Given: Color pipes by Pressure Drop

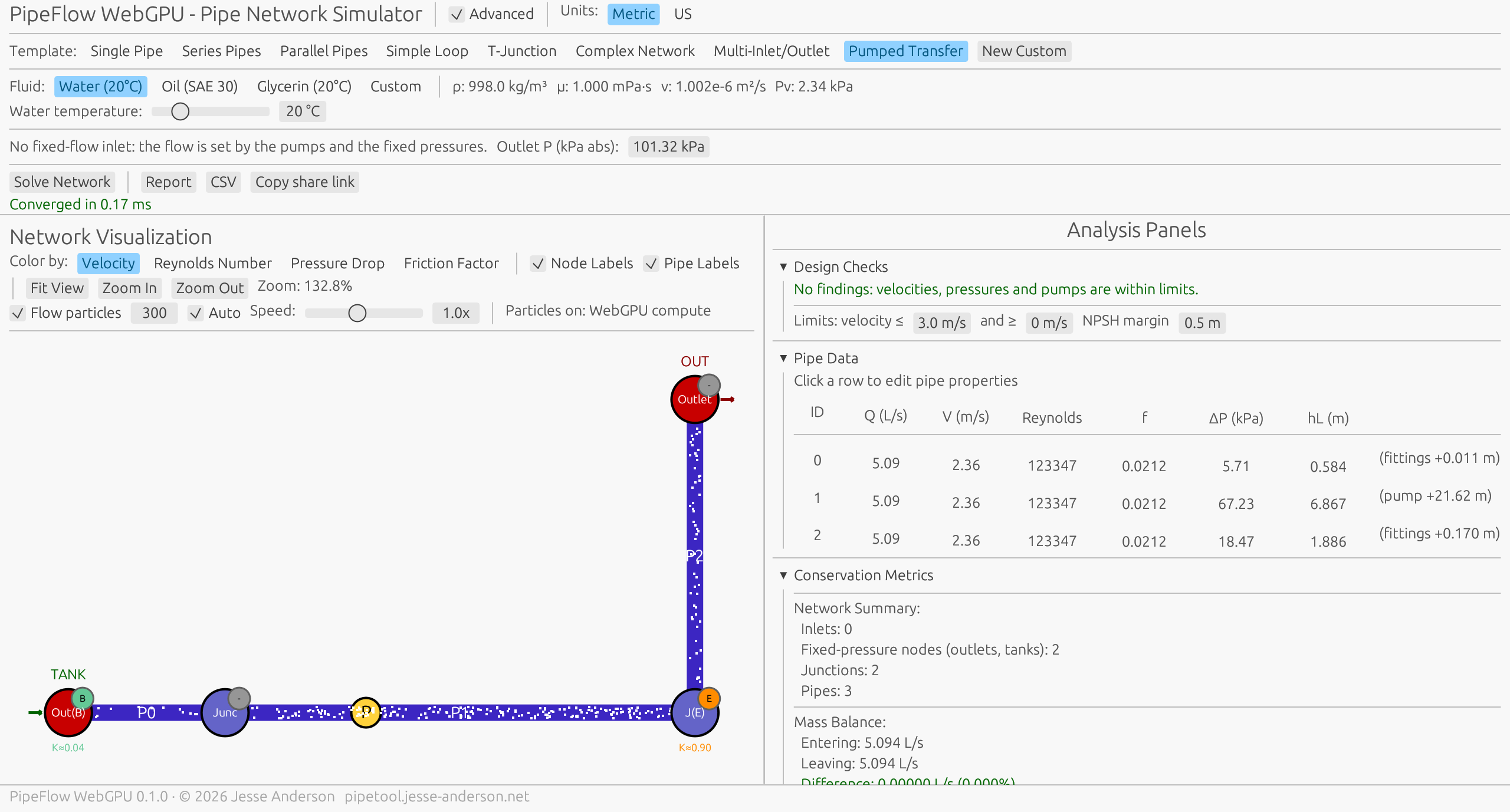Looking at the screenshot, I should [x=337, y=264].
